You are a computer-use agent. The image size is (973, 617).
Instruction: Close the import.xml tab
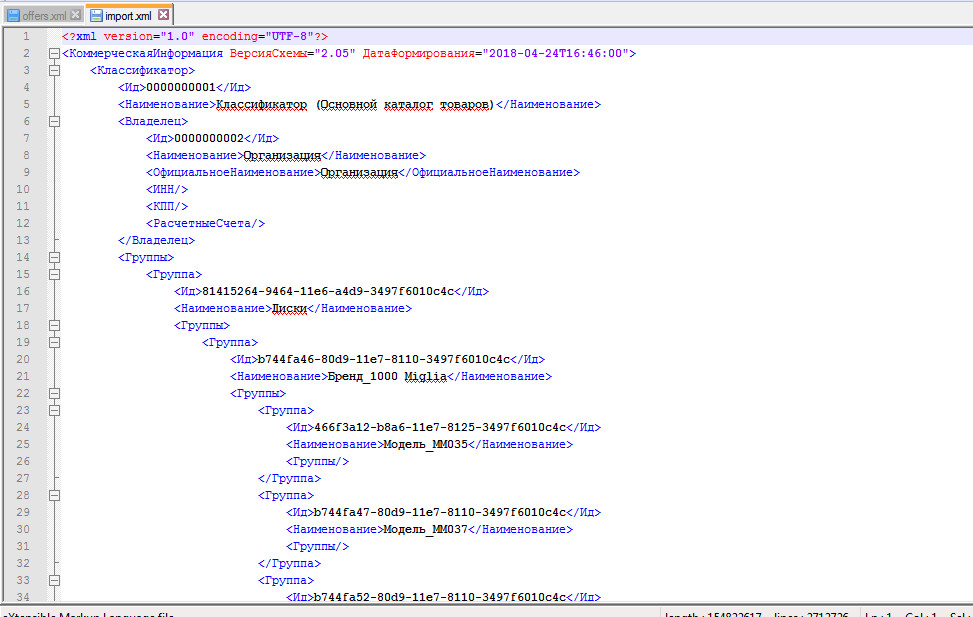(163, 15)
